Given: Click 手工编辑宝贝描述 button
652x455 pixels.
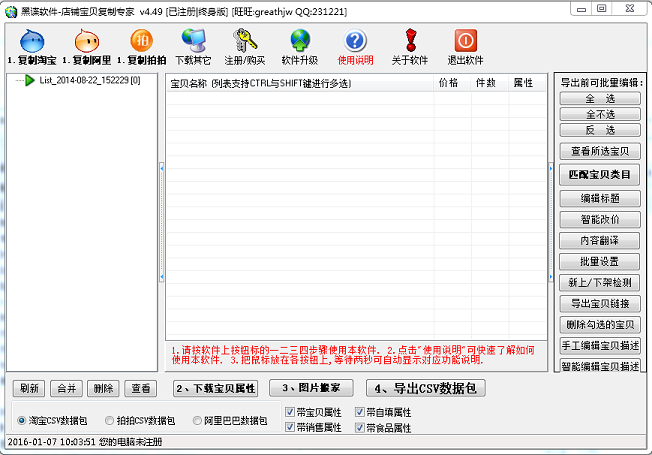Looking at the screenshot, I should point(600,345).
